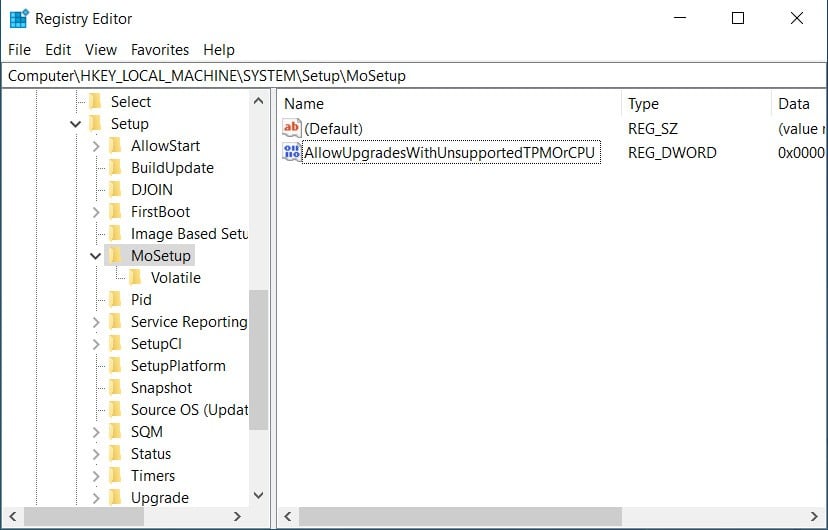The width and height of the screenshot is (828, 530).
Task: Click the SQM folder icon
Action: point(116,432)
